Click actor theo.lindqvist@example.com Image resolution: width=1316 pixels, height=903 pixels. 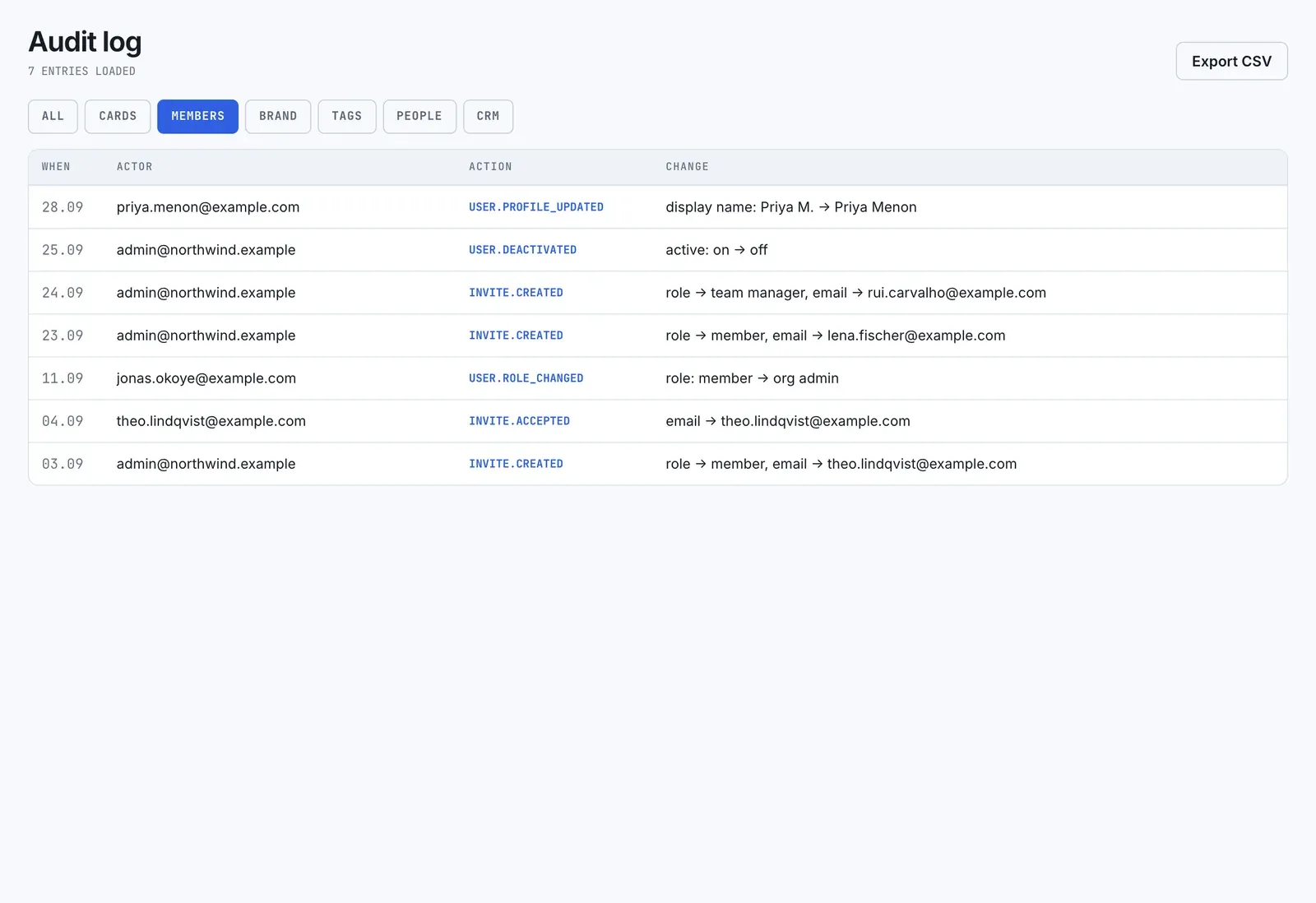click(x=211, y=421)
